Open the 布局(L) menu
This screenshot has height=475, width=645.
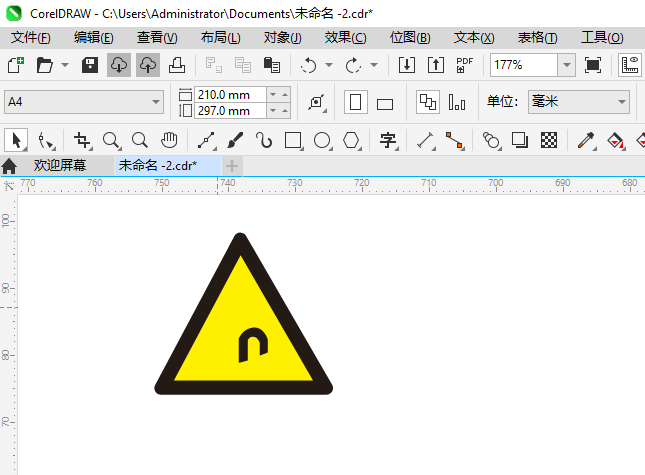(220, 38)
